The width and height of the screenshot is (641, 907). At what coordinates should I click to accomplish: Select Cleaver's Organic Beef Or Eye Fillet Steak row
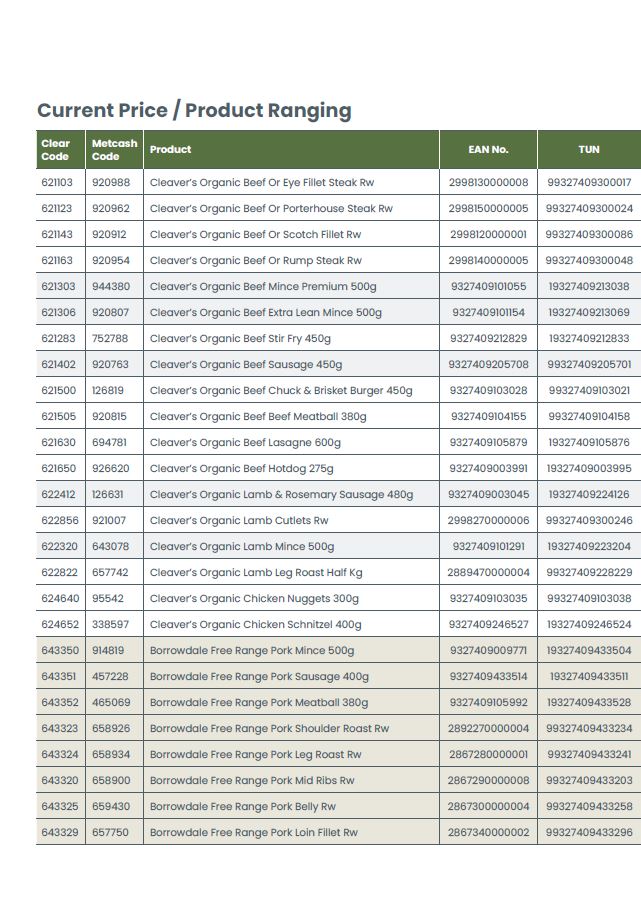(x=262, y=183)
